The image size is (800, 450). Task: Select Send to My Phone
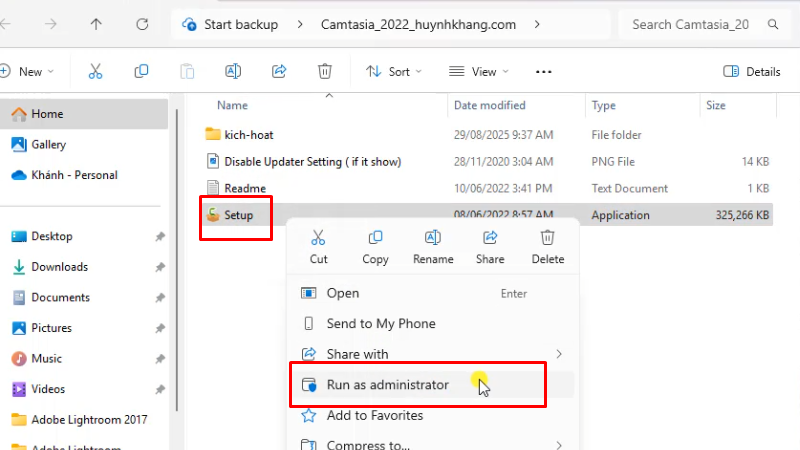coord(433,323)
